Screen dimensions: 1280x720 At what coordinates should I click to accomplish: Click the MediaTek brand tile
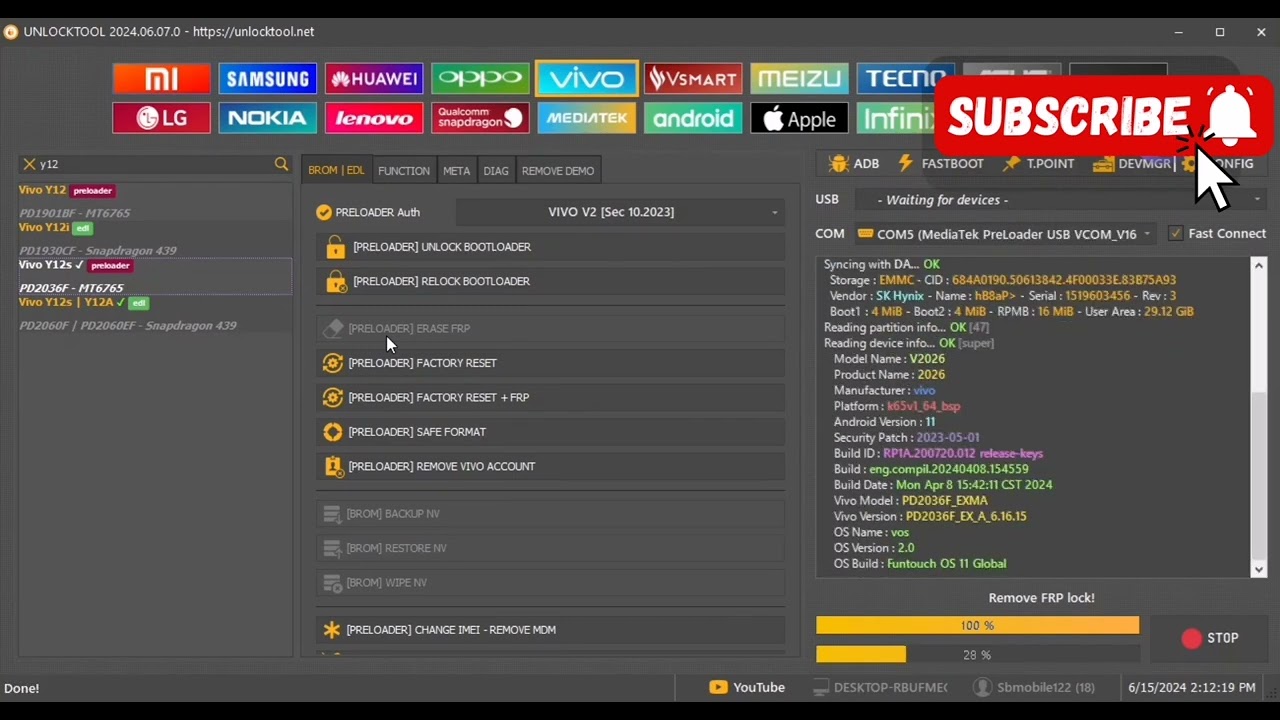586,119
